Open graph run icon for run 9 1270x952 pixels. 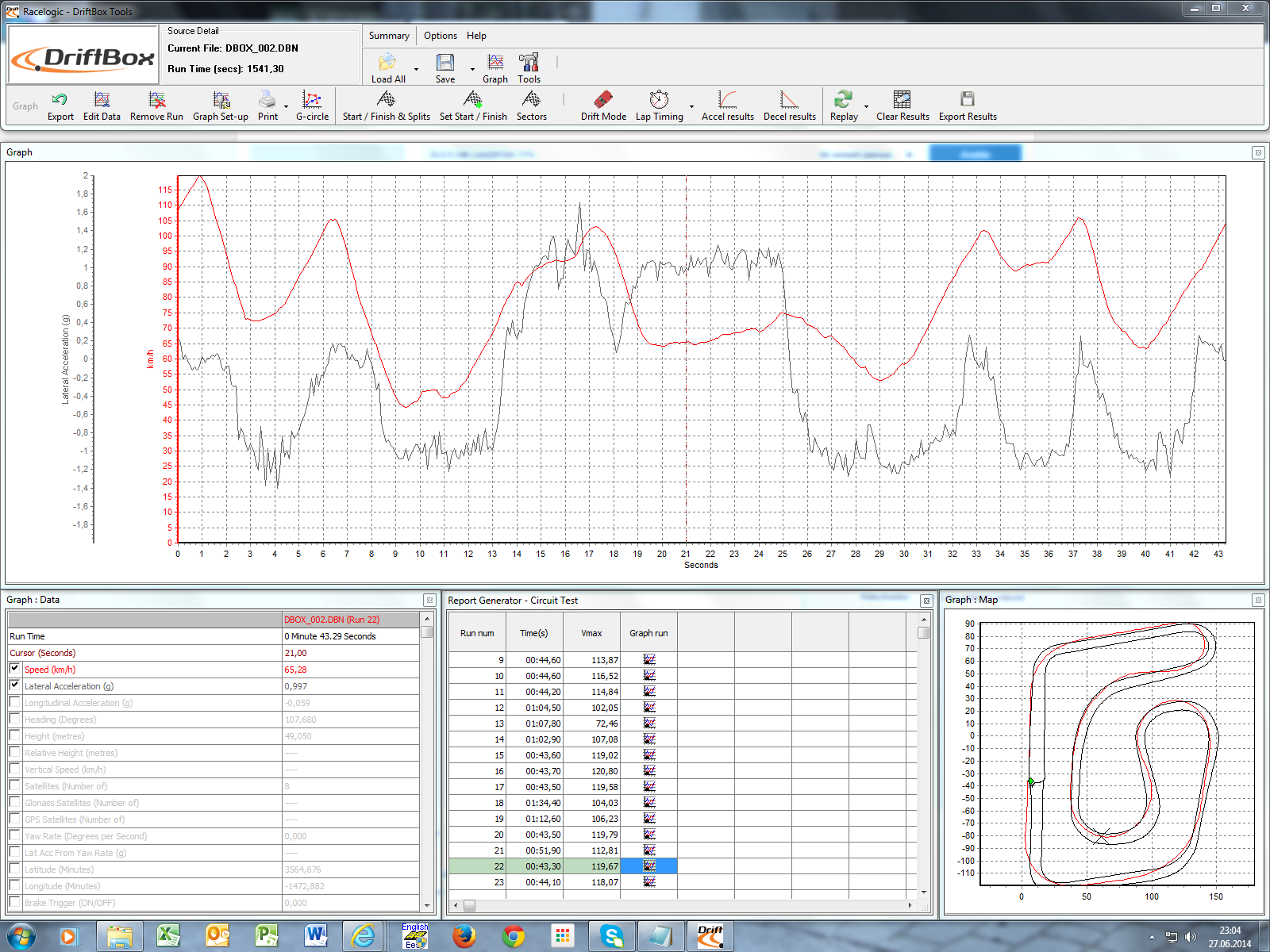[649, 660]
